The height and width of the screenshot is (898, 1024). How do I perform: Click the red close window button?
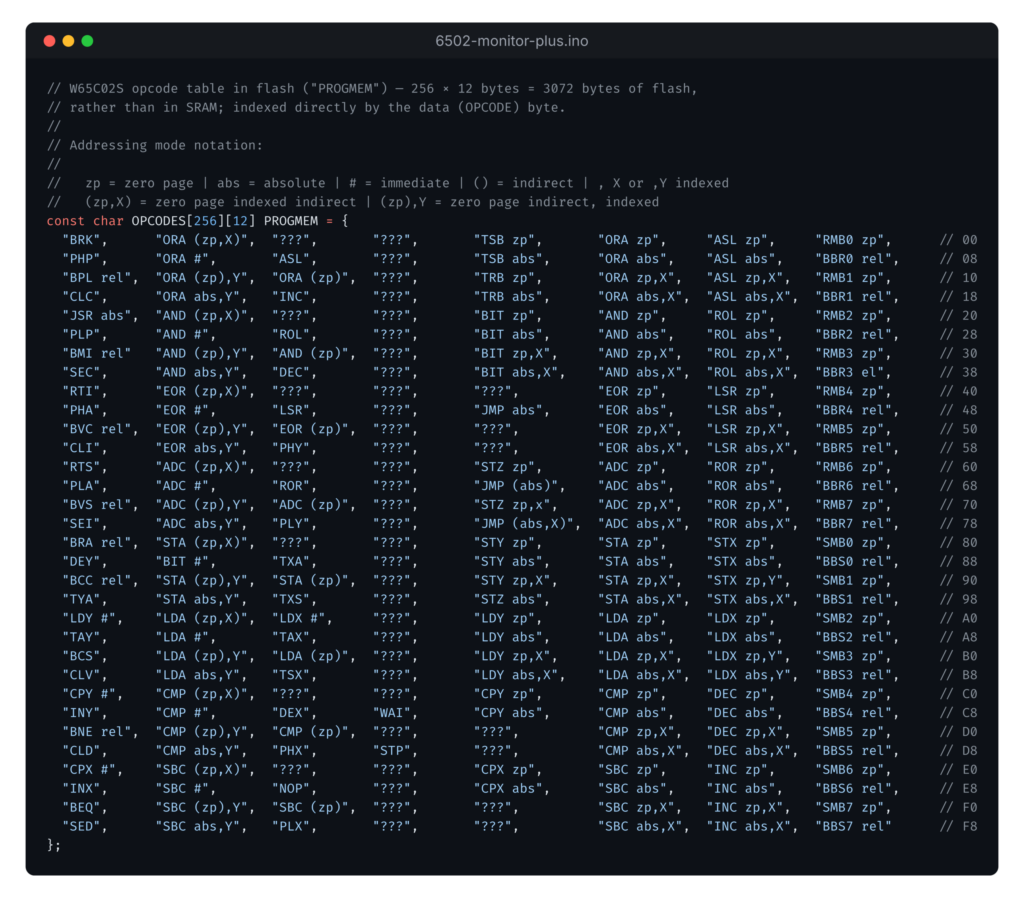[x=49, y=41]
